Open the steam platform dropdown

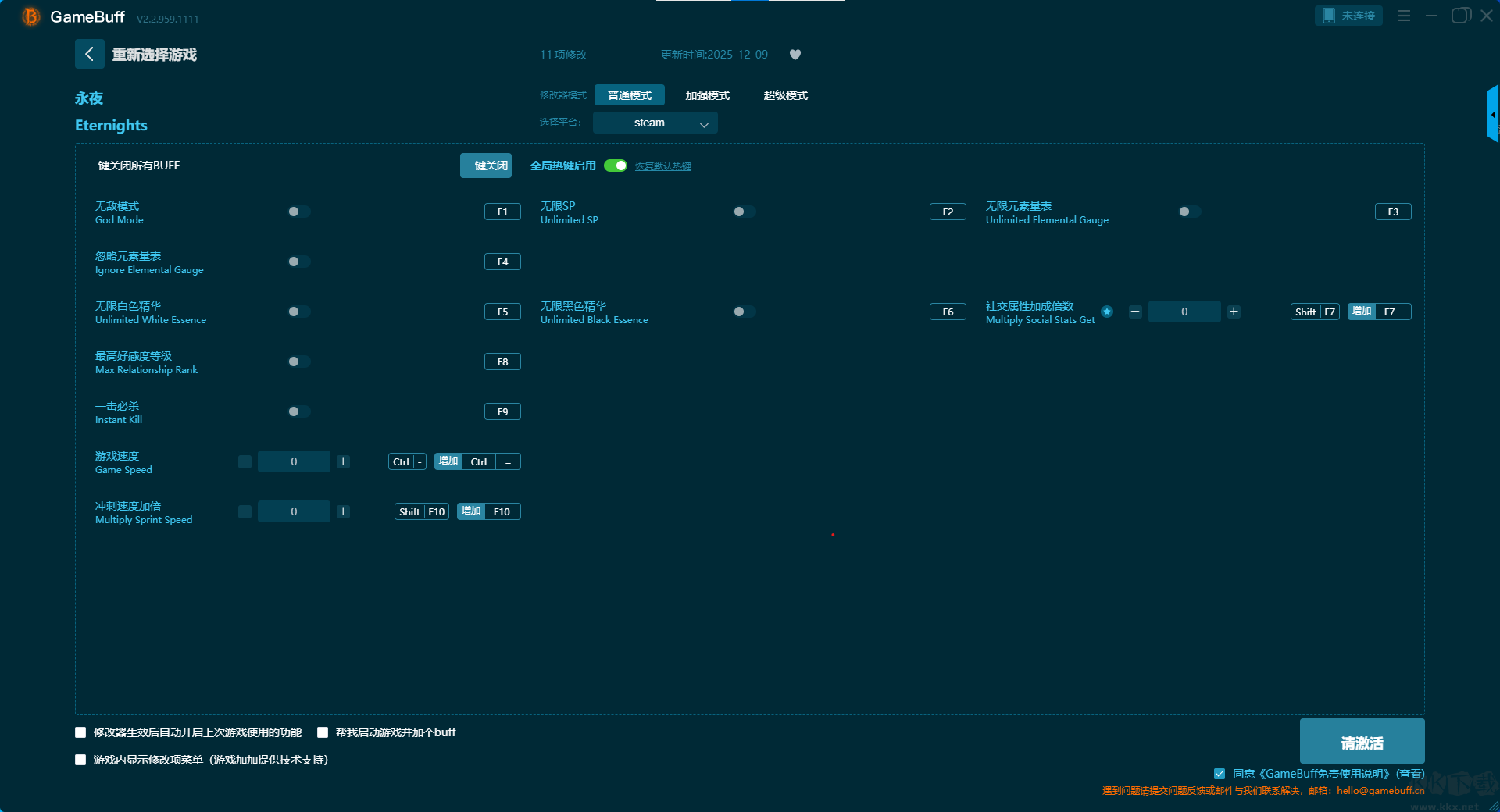pyautogui.click(x=655, y=123)
